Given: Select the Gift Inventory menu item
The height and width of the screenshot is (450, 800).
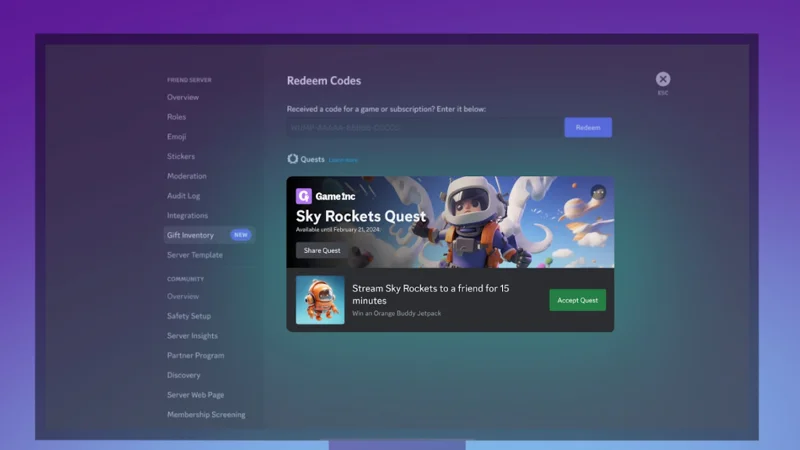Looking at the screenshot, I should coord(209,235).
